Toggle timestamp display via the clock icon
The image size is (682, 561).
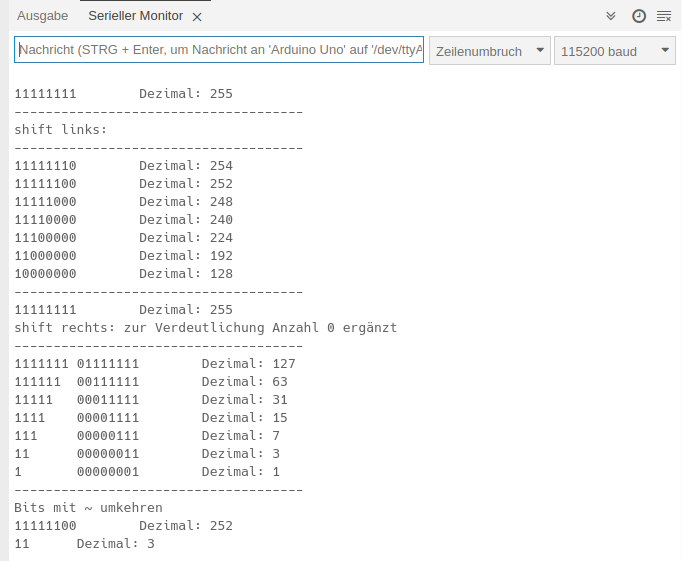pyautogui.click(x=638, y=16)
